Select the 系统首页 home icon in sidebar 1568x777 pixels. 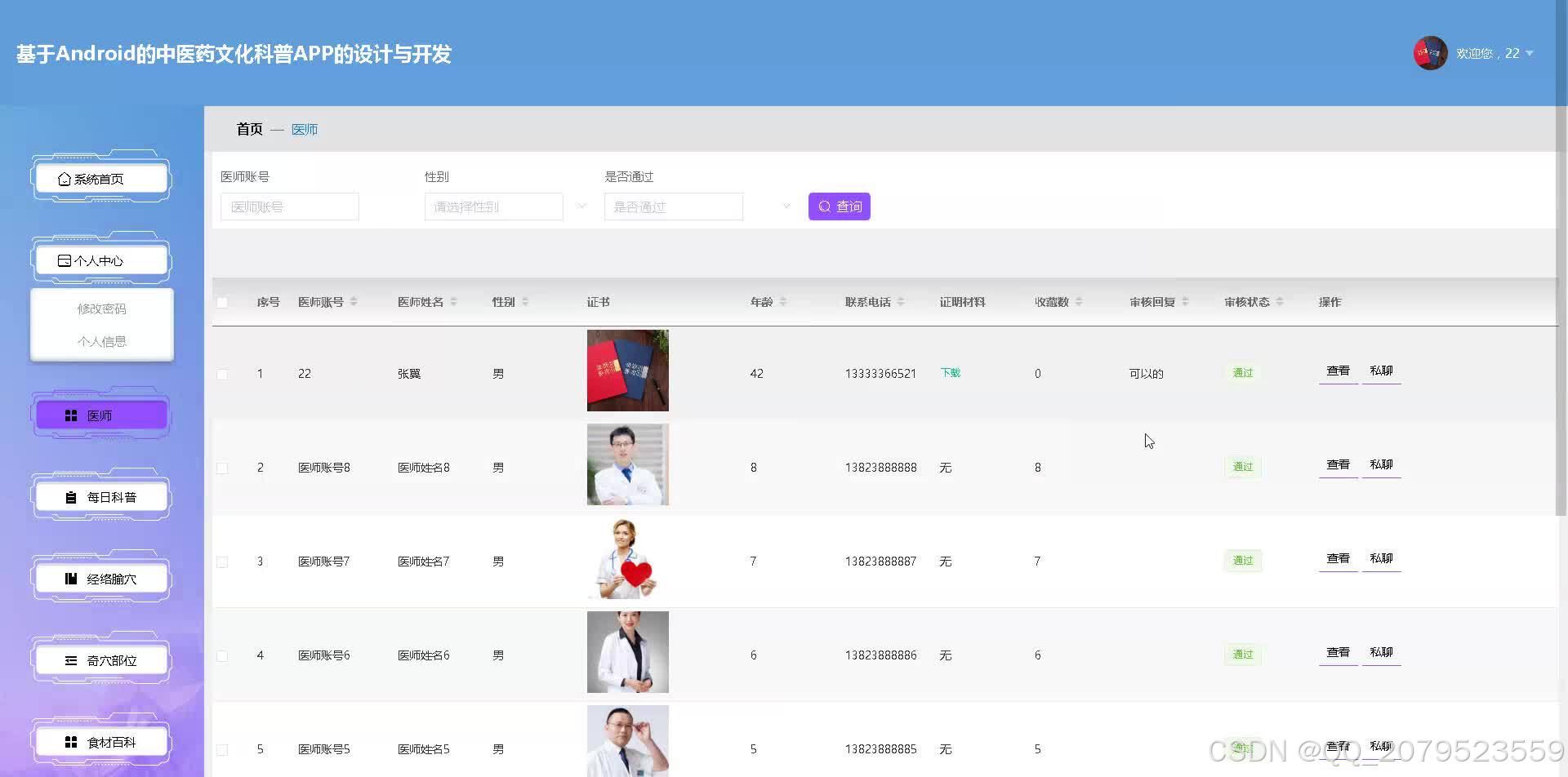[65, 179]
